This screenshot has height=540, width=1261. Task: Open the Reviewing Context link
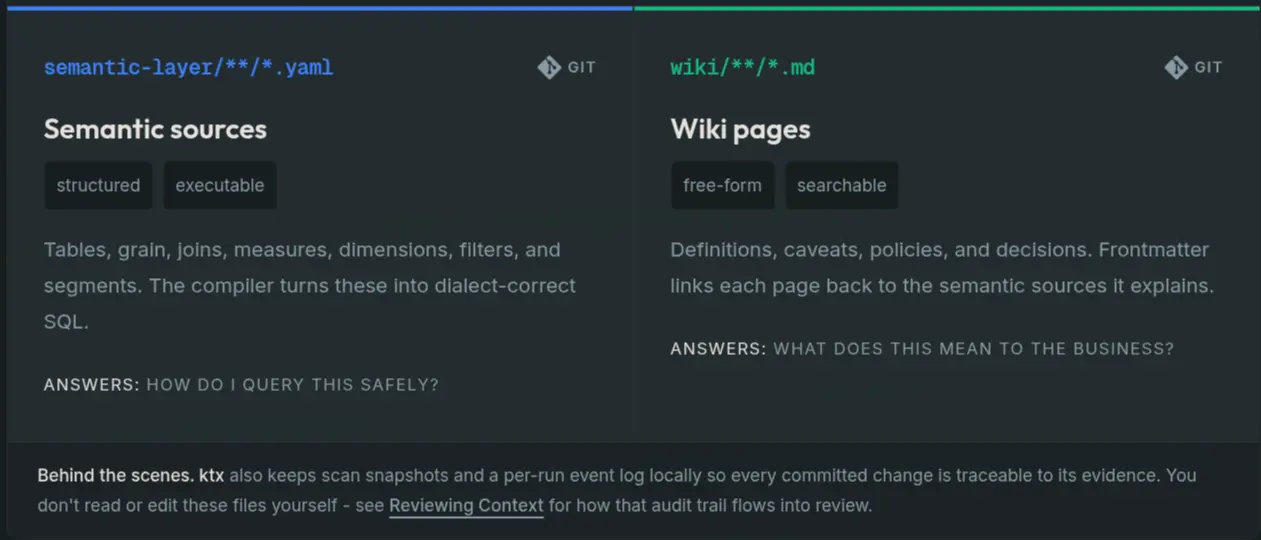click(466, 506)
